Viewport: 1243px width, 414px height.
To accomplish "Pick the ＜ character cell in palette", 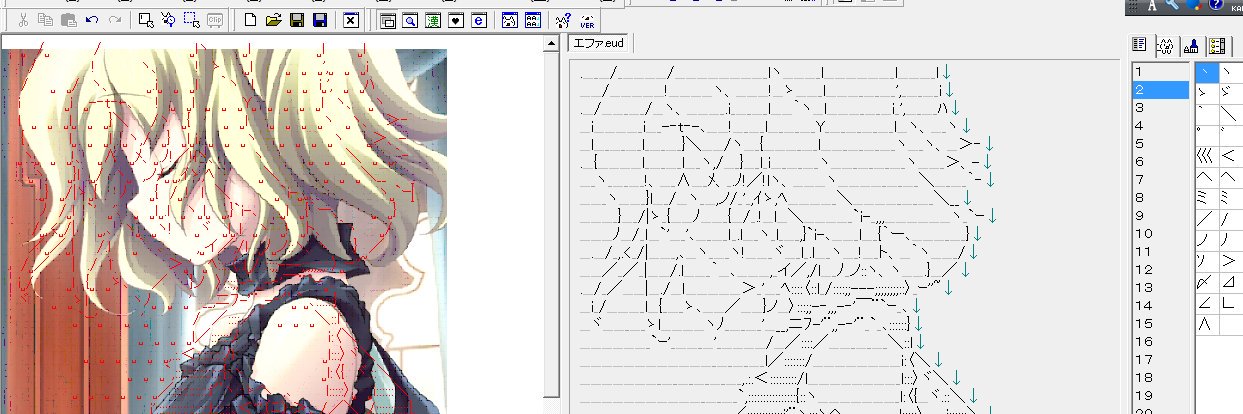I will [1229, 156].
